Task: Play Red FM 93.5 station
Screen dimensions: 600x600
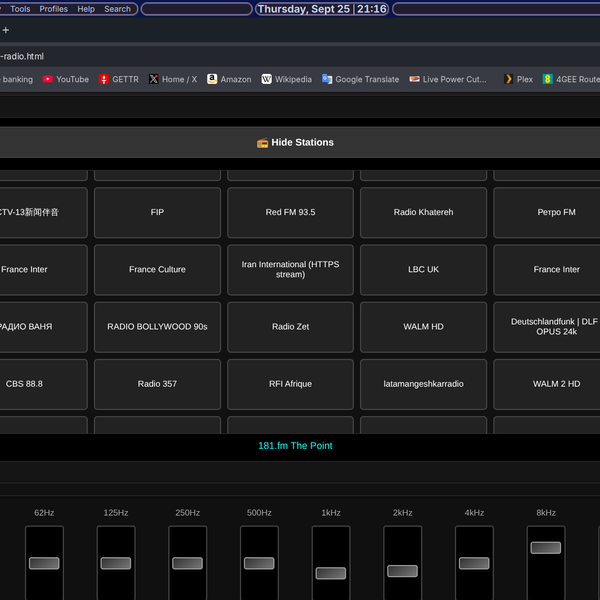Action: point(290,212)
